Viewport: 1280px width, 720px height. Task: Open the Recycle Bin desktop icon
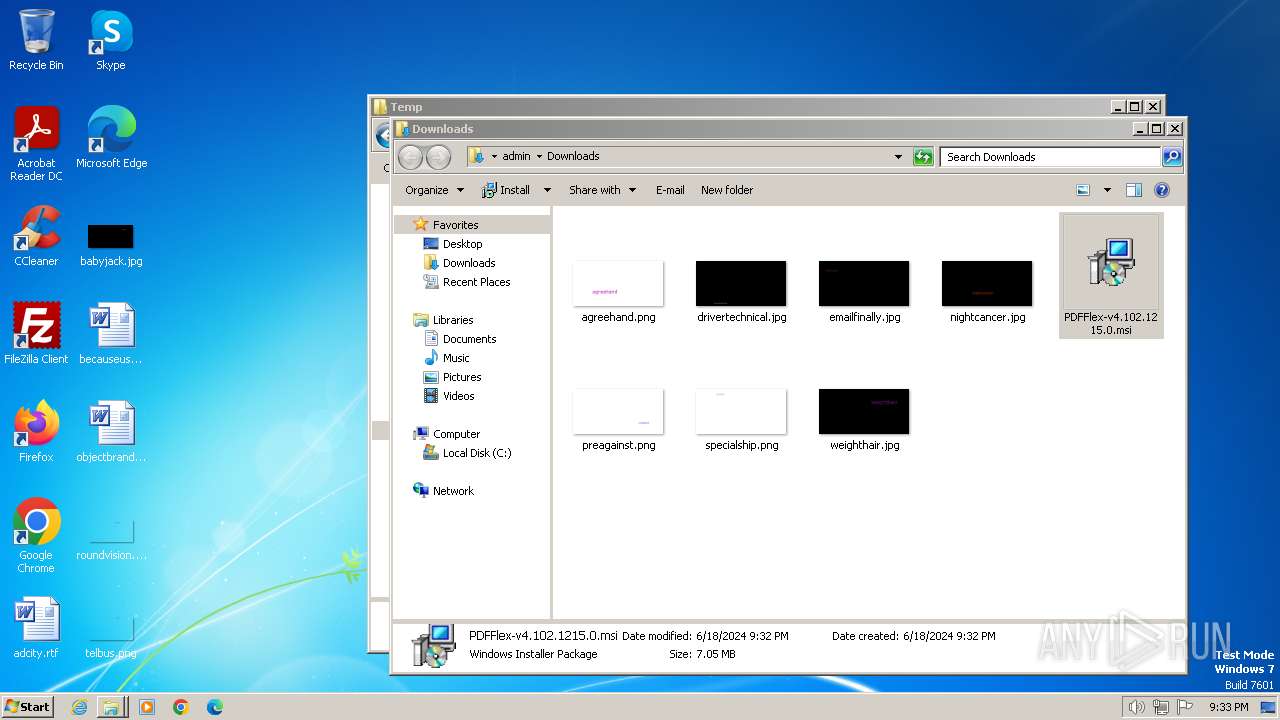[x=36, y=40]
